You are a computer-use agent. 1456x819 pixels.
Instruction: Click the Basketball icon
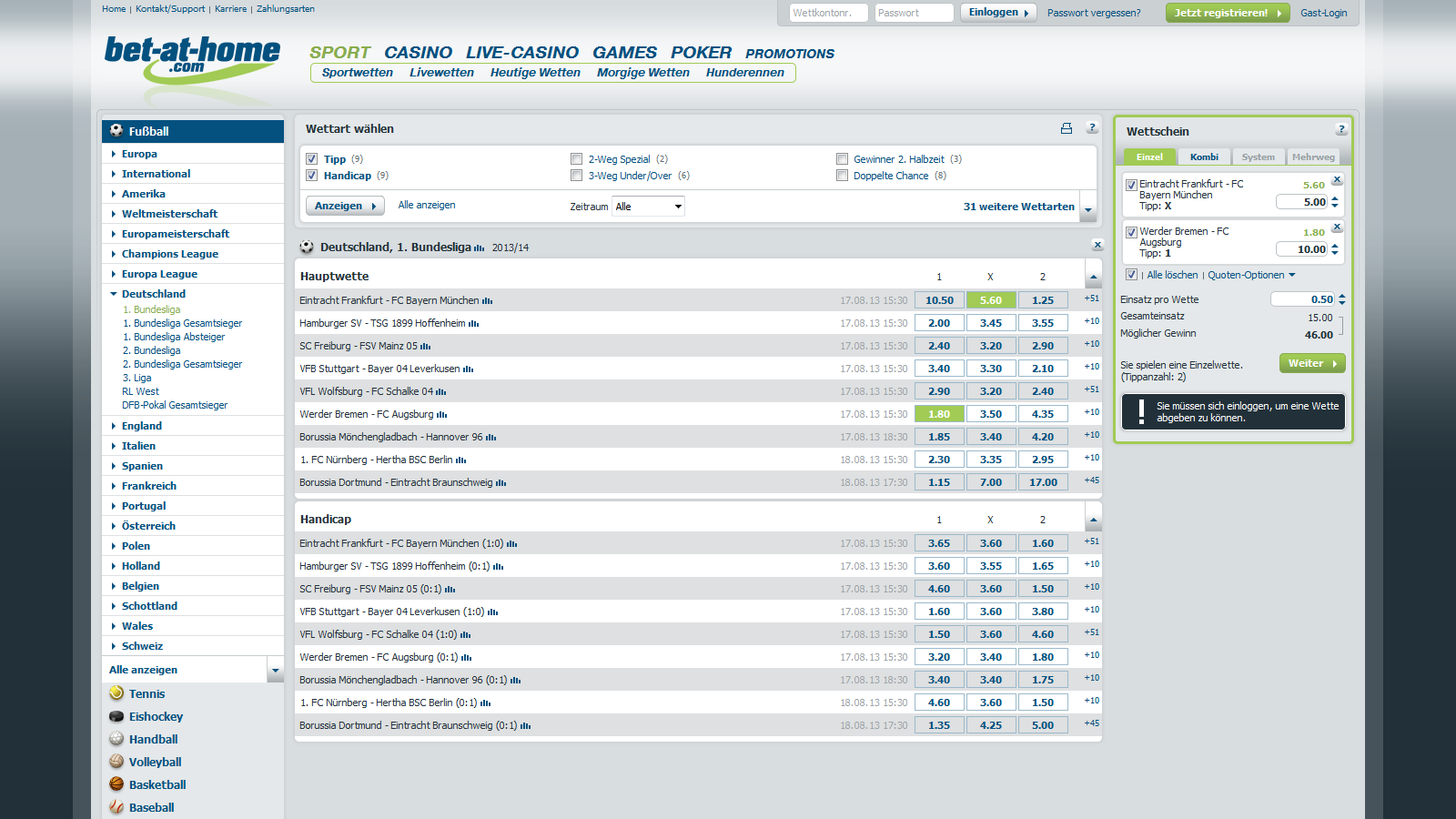tap(116, 784)
